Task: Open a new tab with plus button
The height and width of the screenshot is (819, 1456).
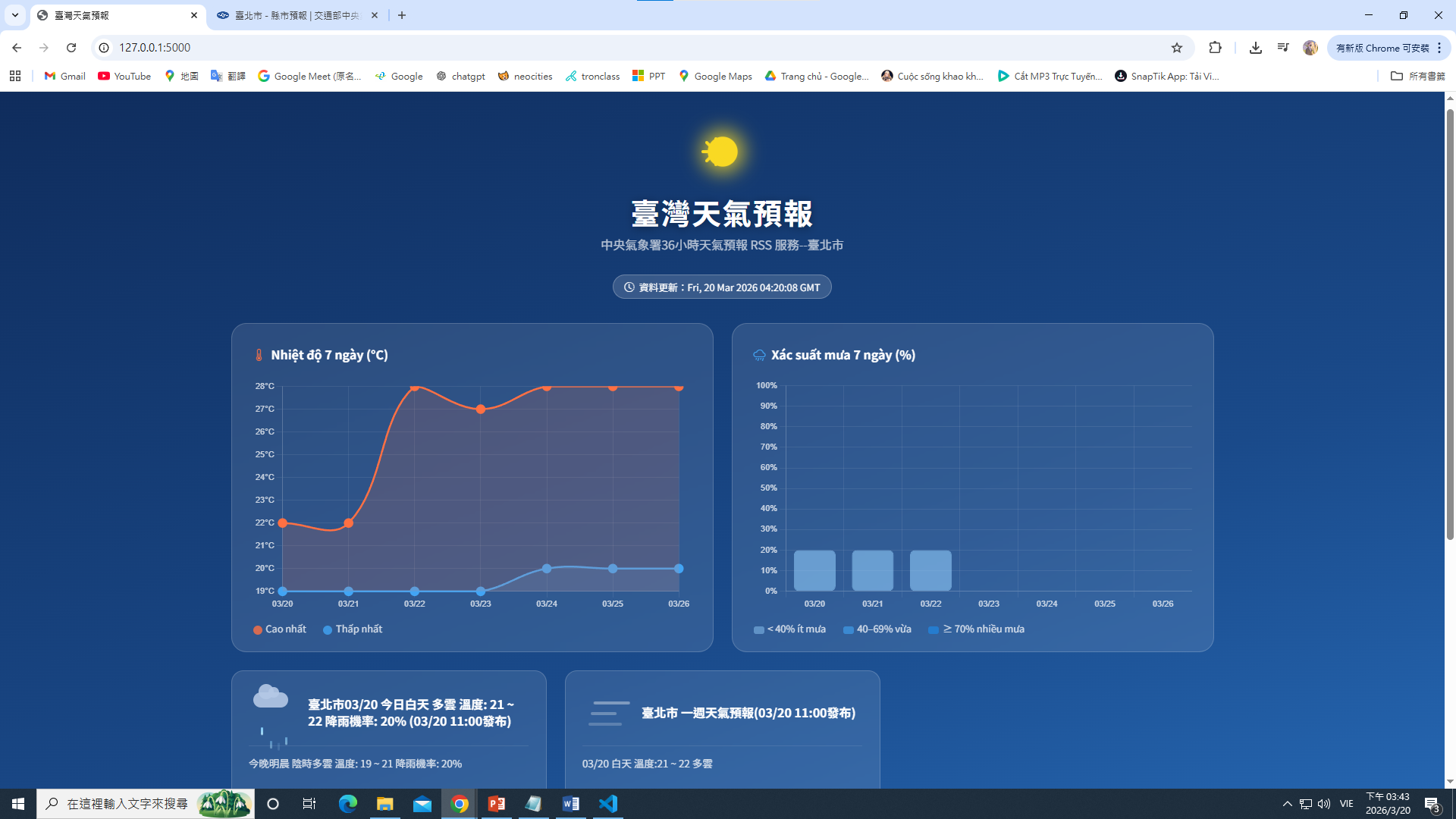Action: (402, 15)
